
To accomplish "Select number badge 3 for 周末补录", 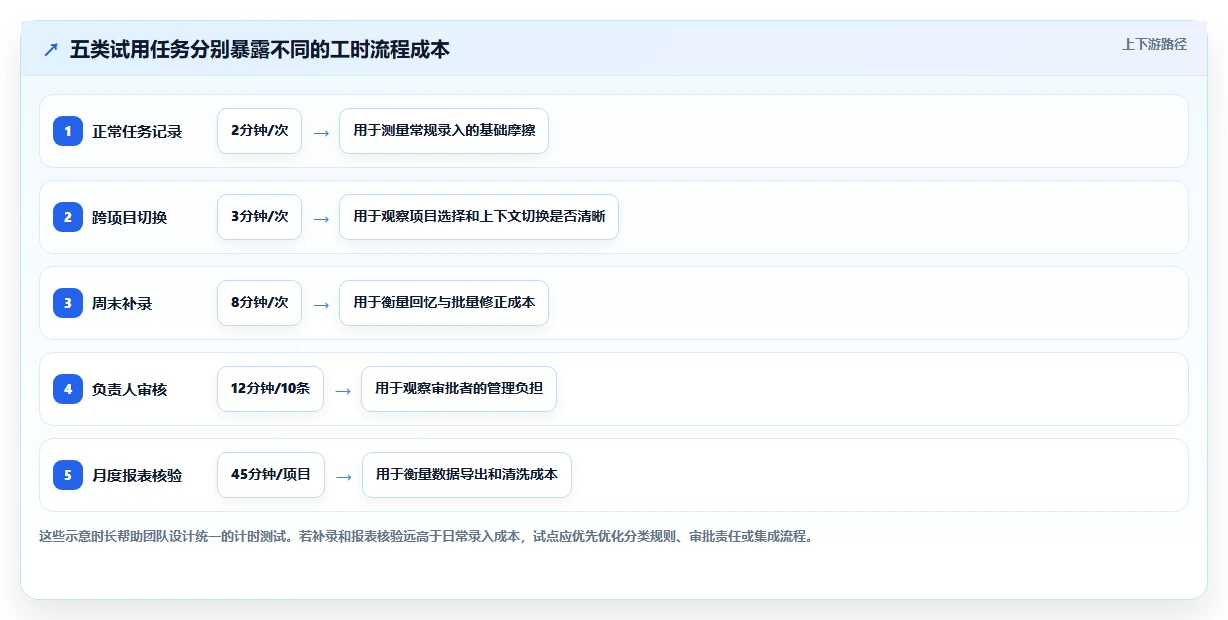I will 68,303.
